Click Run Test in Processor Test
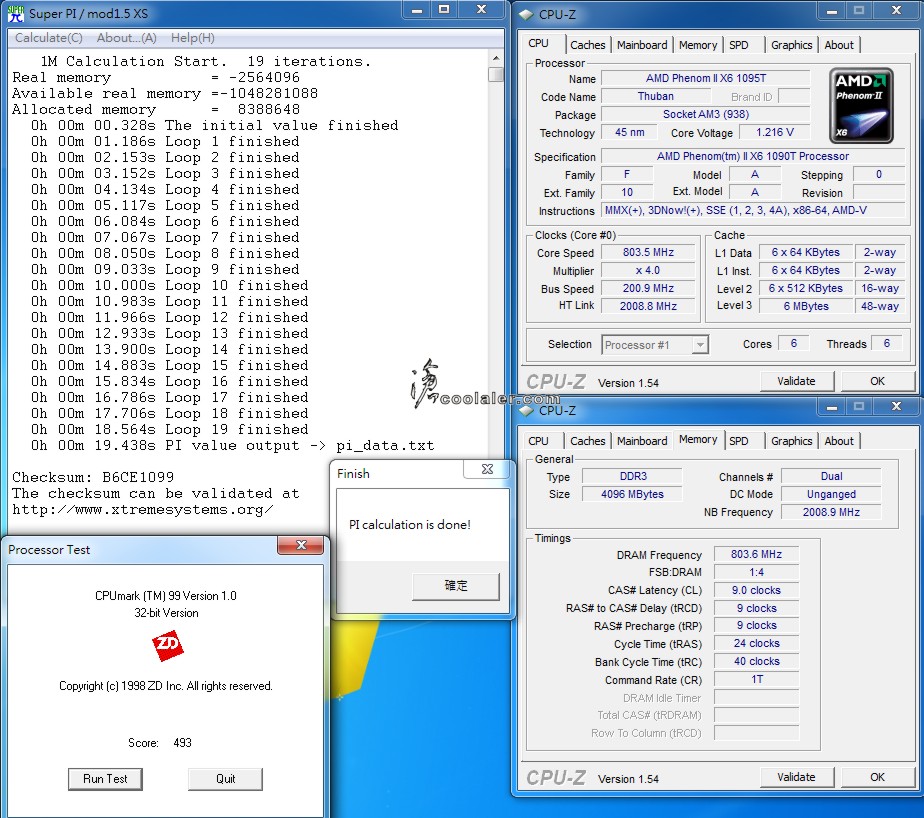This screenshot has width=924, height=818. pyautogui.click(x=105, y=779)
